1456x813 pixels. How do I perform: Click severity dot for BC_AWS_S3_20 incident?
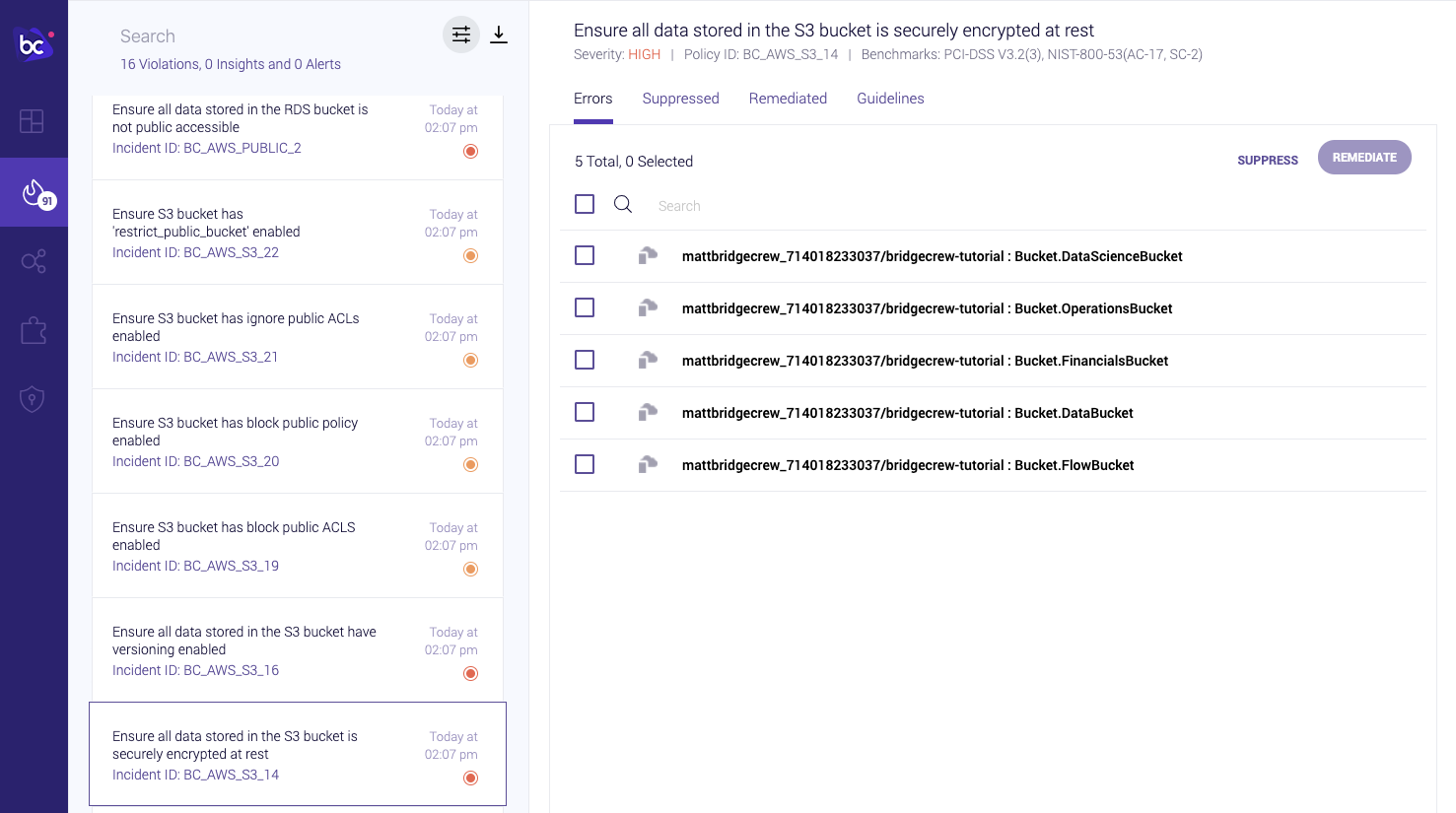[471, 465]
